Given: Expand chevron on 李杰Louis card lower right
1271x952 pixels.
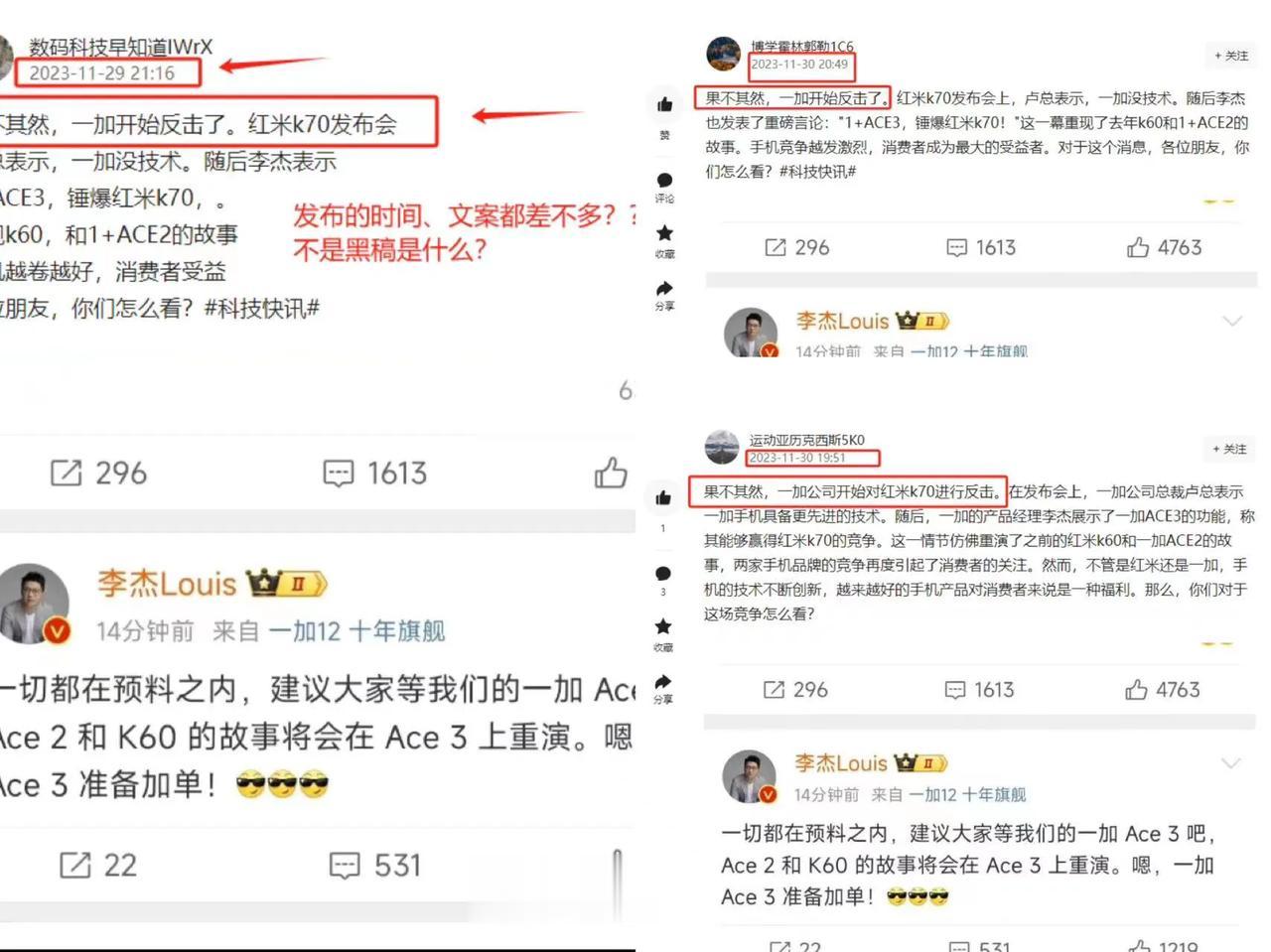Looking at the screenshot, I should (x=1231, y=762).
